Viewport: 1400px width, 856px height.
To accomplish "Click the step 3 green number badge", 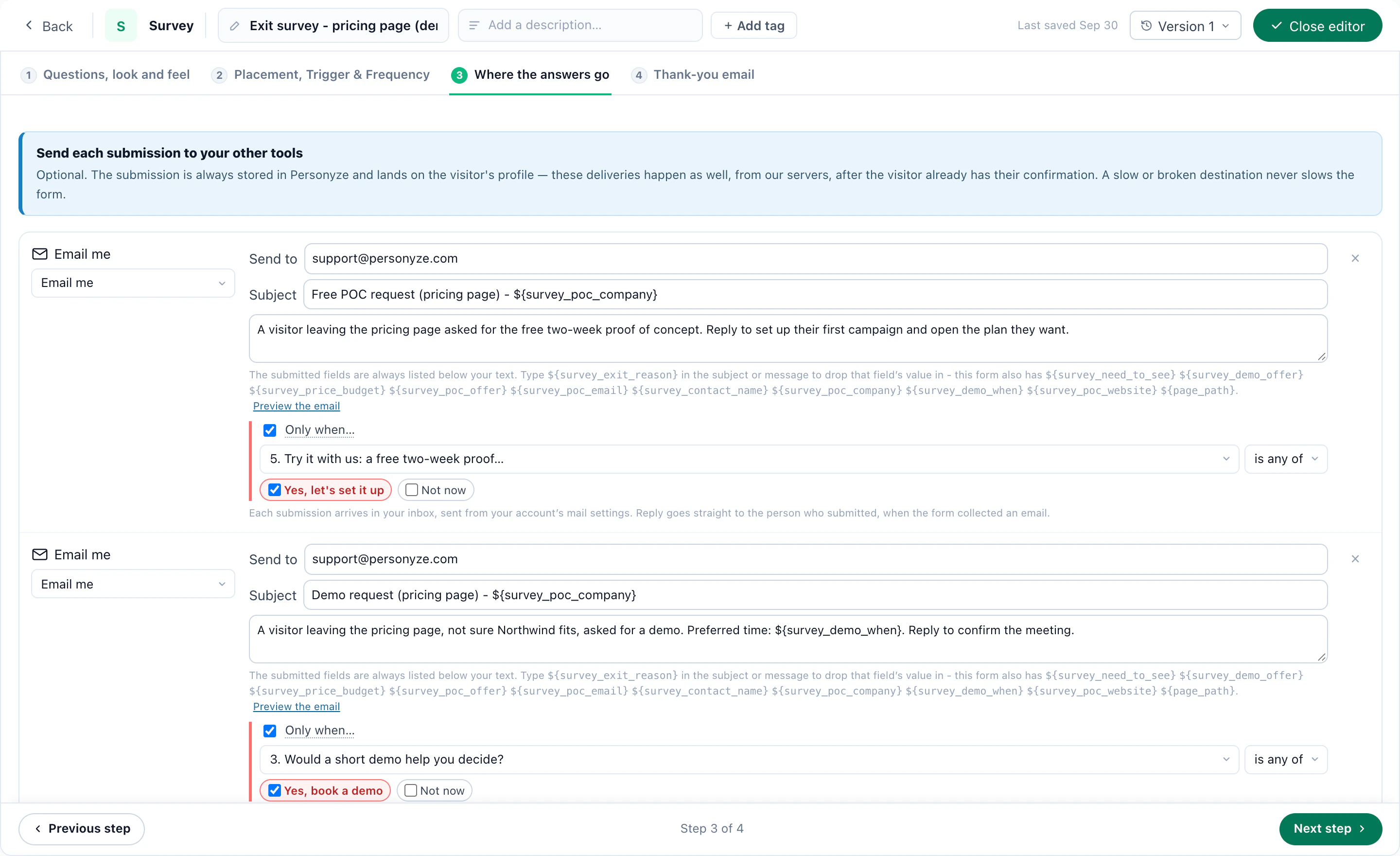I will (459, 75).
